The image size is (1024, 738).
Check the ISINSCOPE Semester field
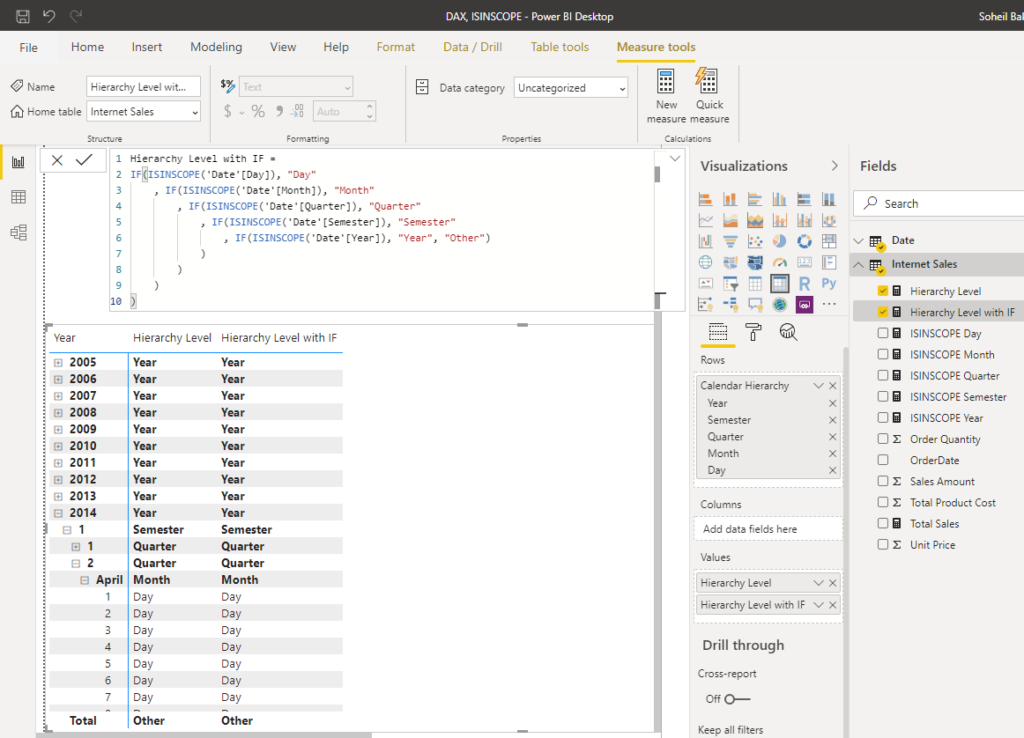(x=883, y=396)
